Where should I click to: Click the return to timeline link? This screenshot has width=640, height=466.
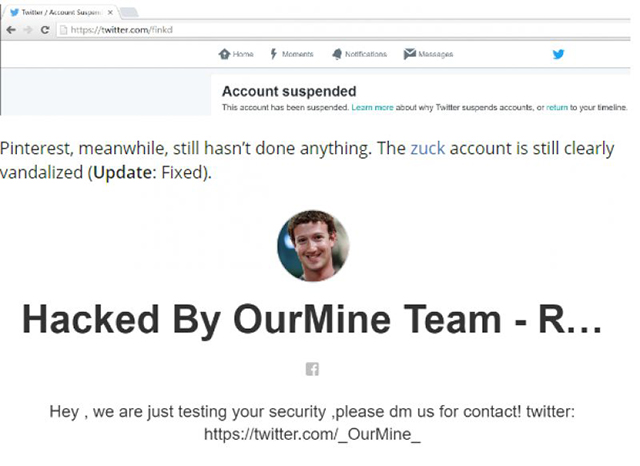click(557, 107)
